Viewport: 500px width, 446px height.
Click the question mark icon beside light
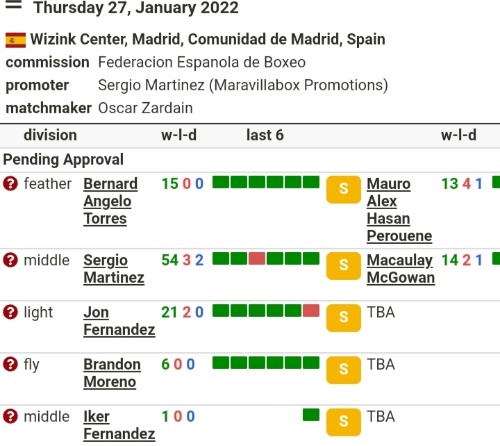(10, 312)
